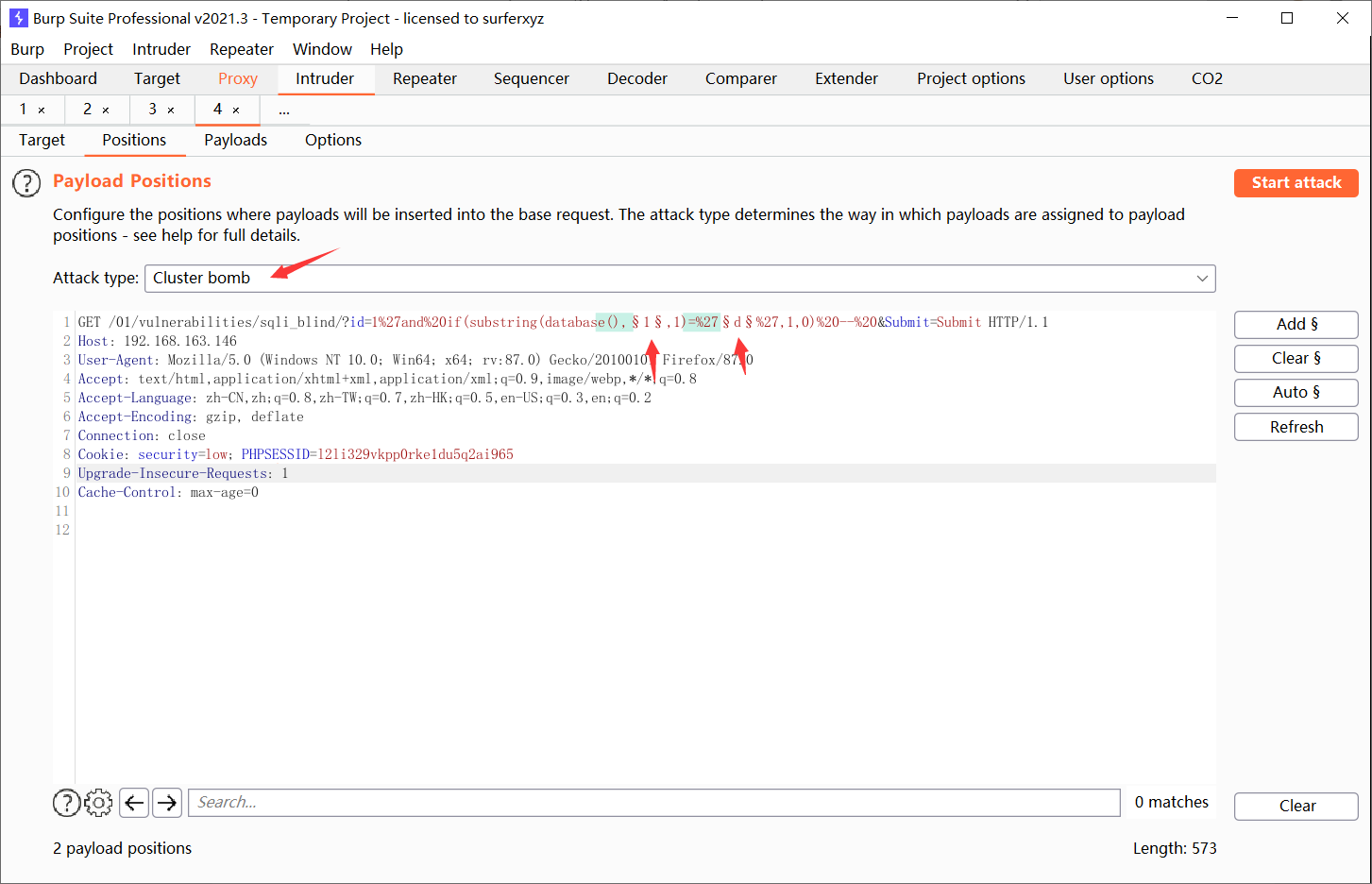Switch to the Repeater tool tab
1372x884 pixels.
pyautogui.click(x=425, y=78)
